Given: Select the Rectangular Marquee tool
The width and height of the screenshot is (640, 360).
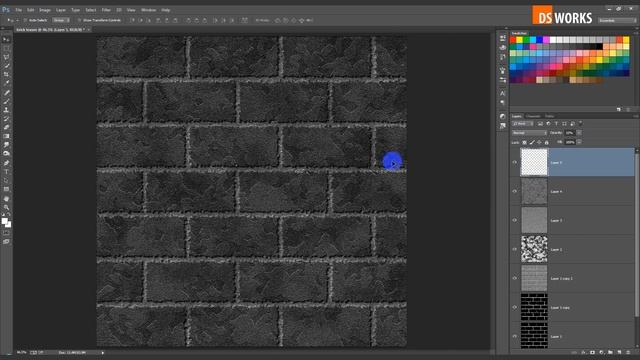Looking at the screenshot, I should click(6, 49).
